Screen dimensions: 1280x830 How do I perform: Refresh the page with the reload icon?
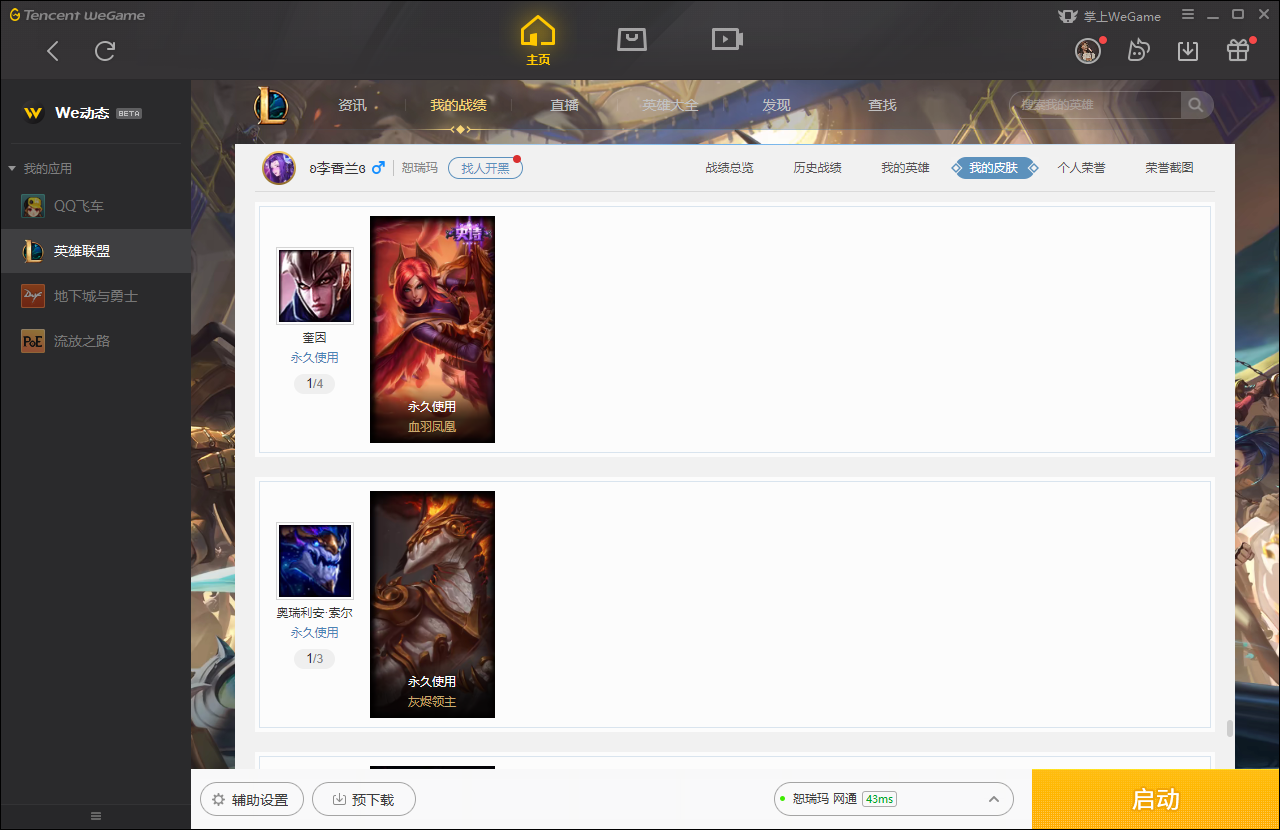(105, 51)
